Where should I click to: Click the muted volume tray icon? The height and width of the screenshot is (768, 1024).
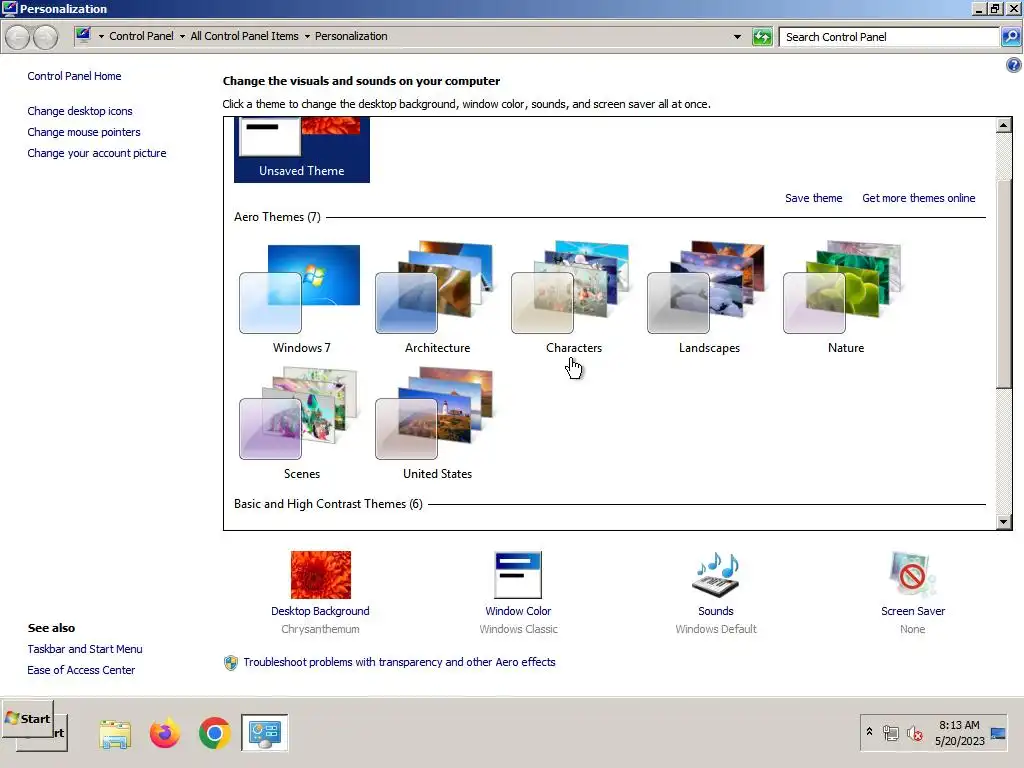[x=915, y=733]
